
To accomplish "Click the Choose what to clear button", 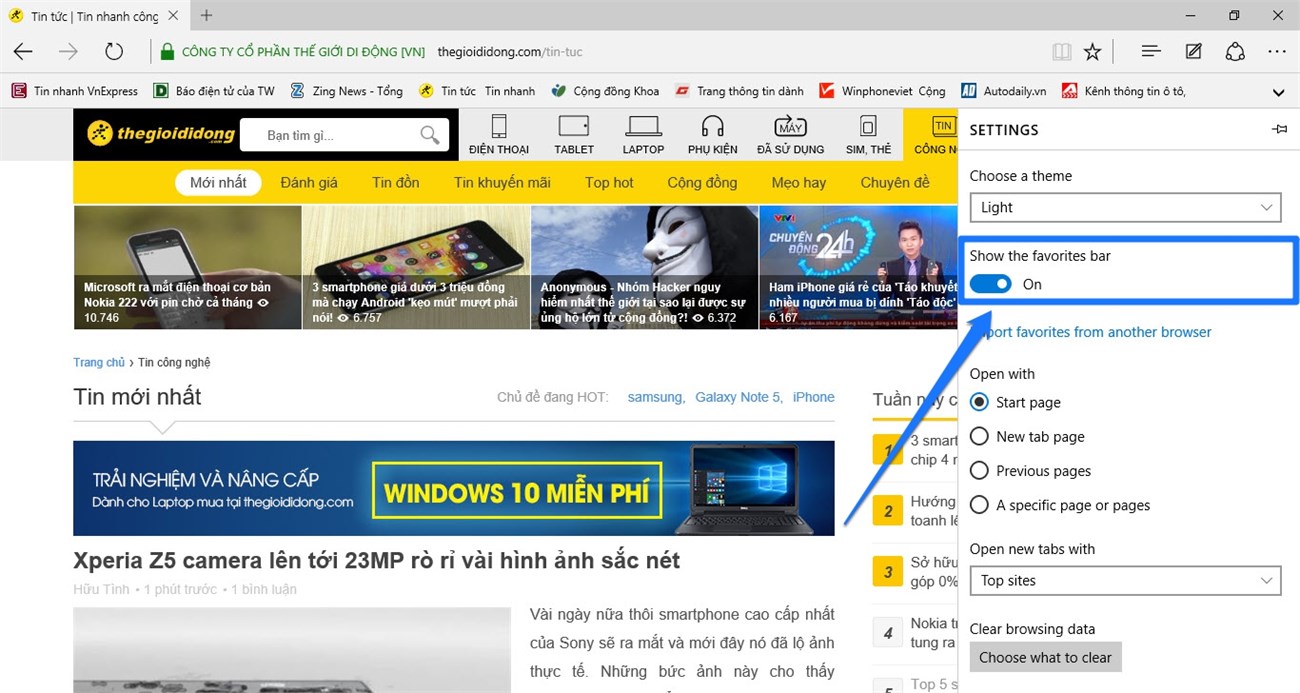I will (x=1045, y=657).
